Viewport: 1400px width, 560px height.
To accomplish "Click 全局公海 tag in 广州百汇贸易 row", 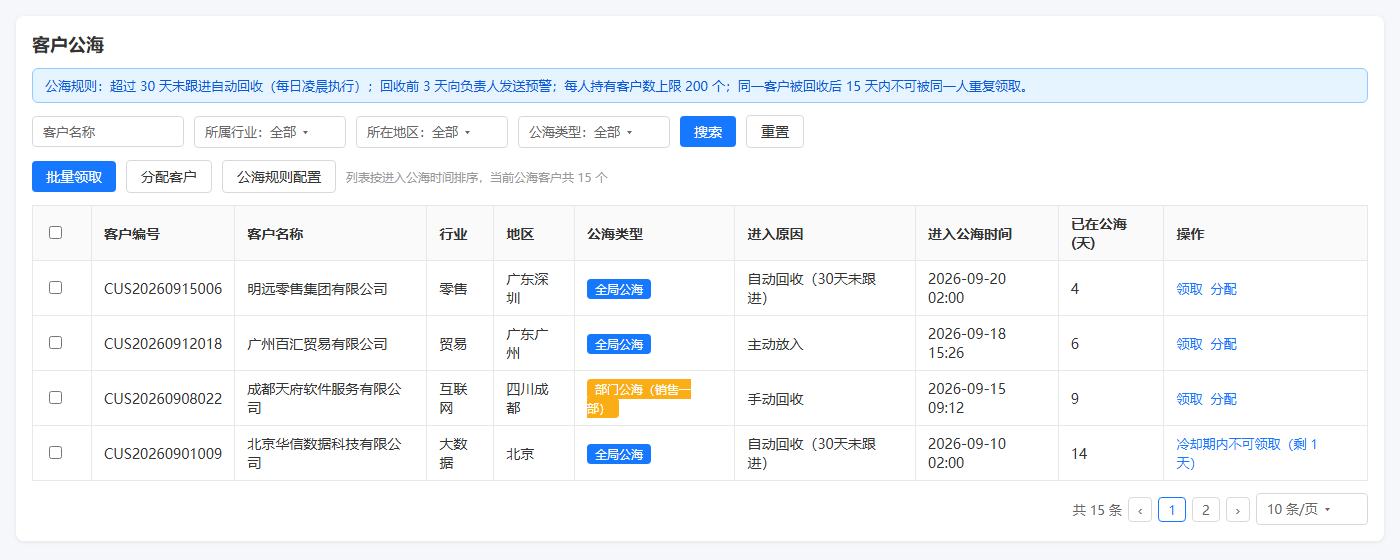I will (x=619, y=344).
